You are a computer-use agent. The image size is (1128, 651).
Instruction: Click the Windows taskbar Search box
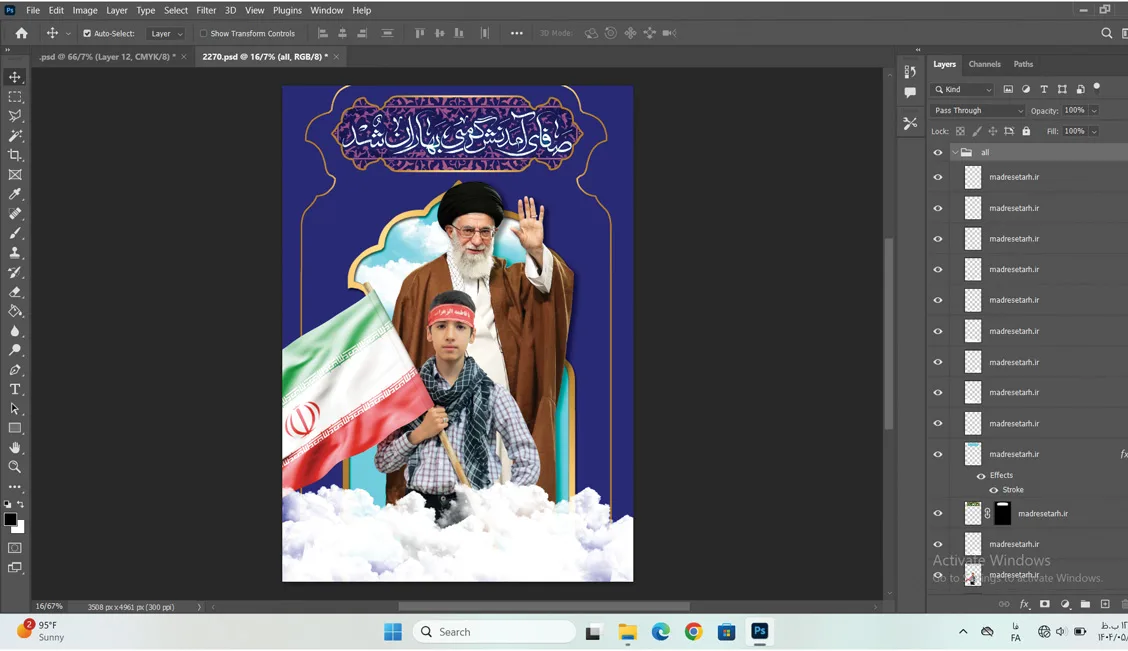coord(494,632)
